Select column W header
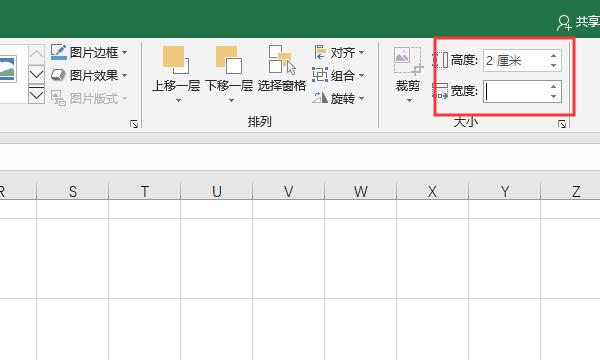 tap(360, 191)
